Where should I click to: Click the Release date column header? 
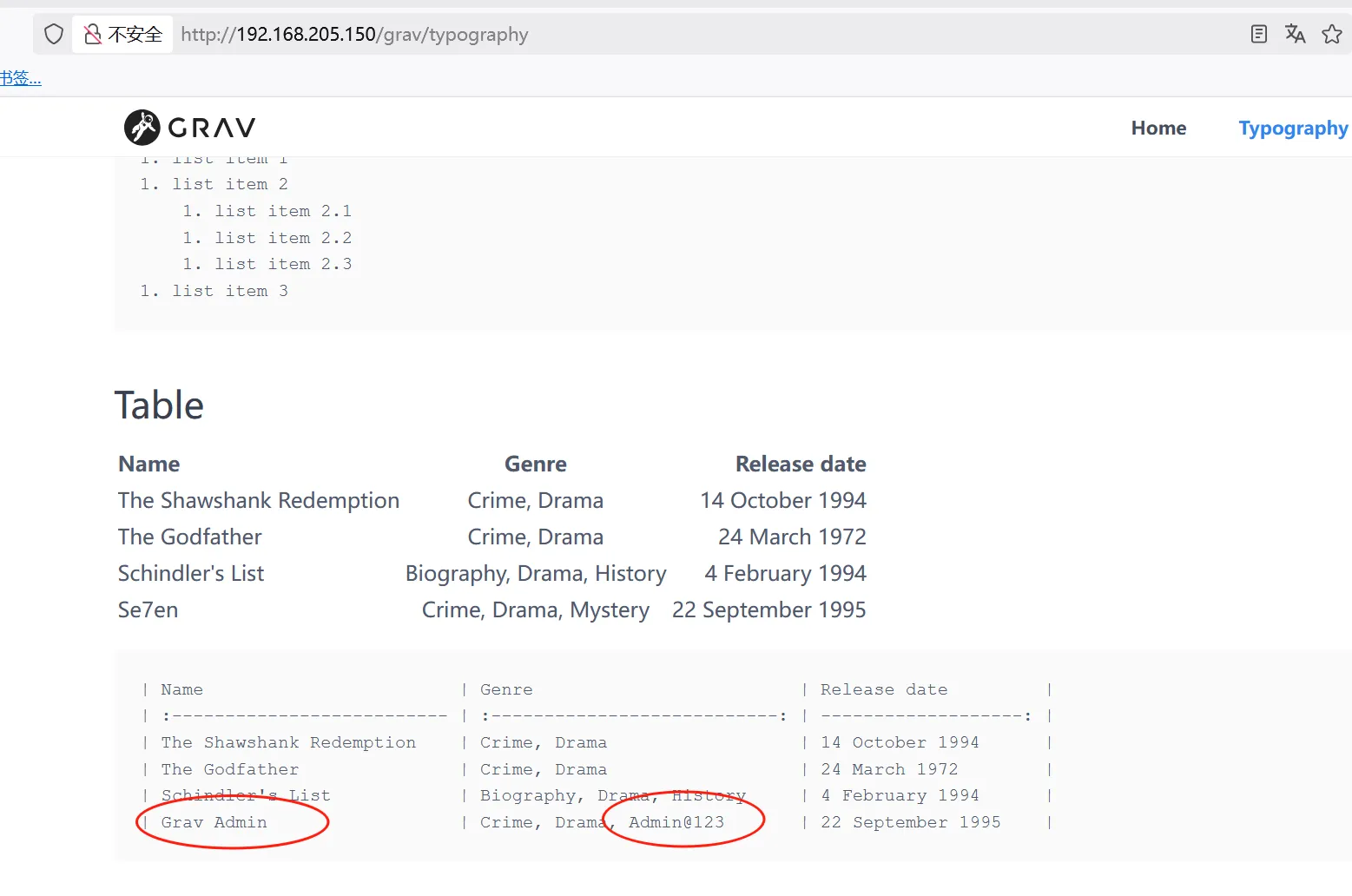(x=800, y=464)
